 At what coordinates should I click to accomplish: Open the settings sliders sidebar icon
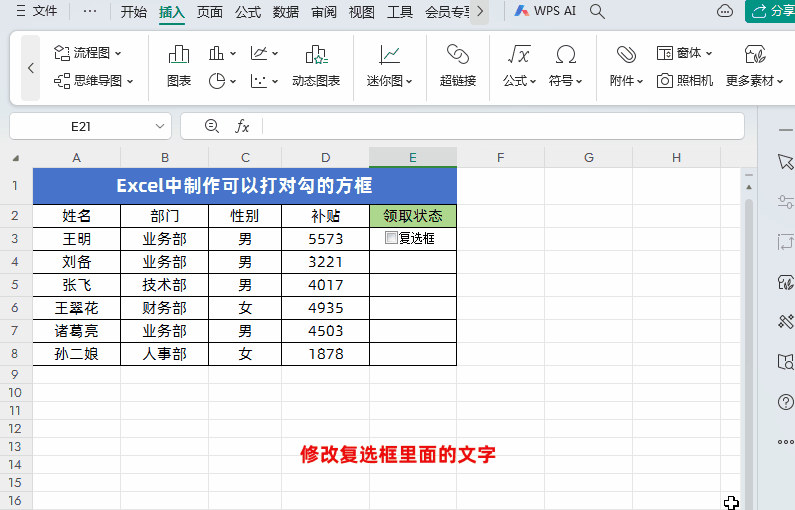coord(785,202)
